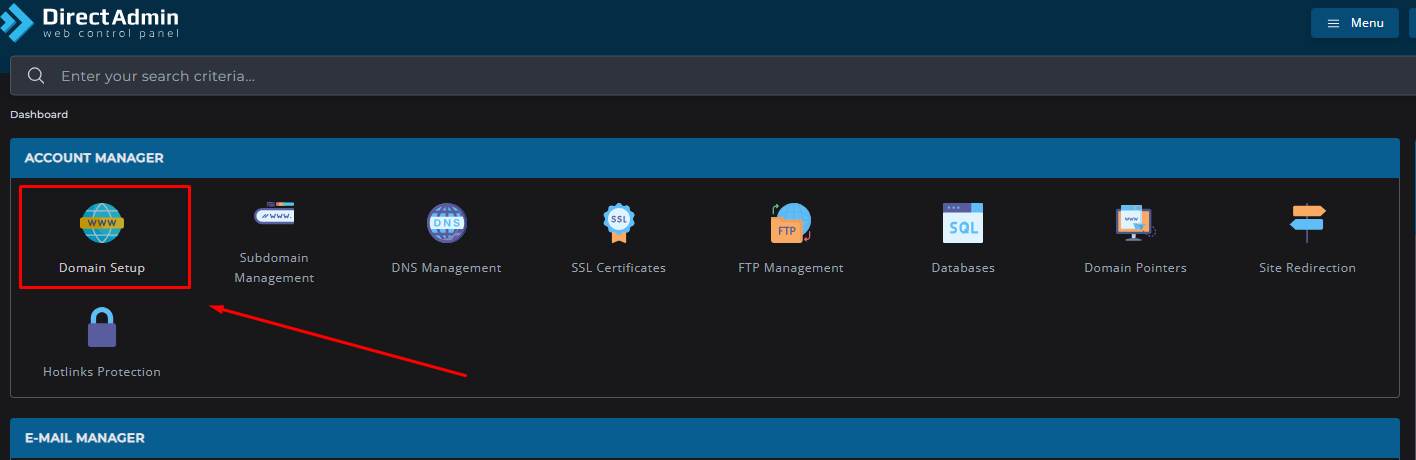This screenshot has width=1416, height=460.
Task: Click the DNS Management globe icon
Action: [x=446, y=223]
